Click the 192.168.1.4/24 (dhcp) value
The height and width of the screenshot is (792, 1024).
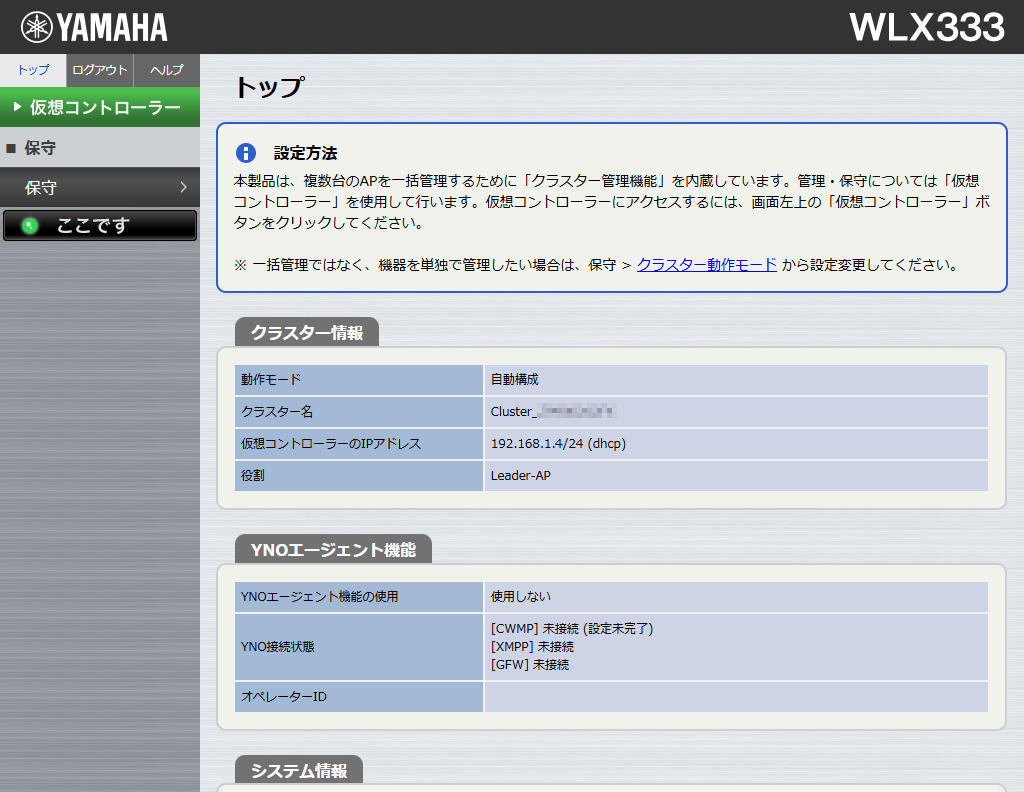point(558,443)
